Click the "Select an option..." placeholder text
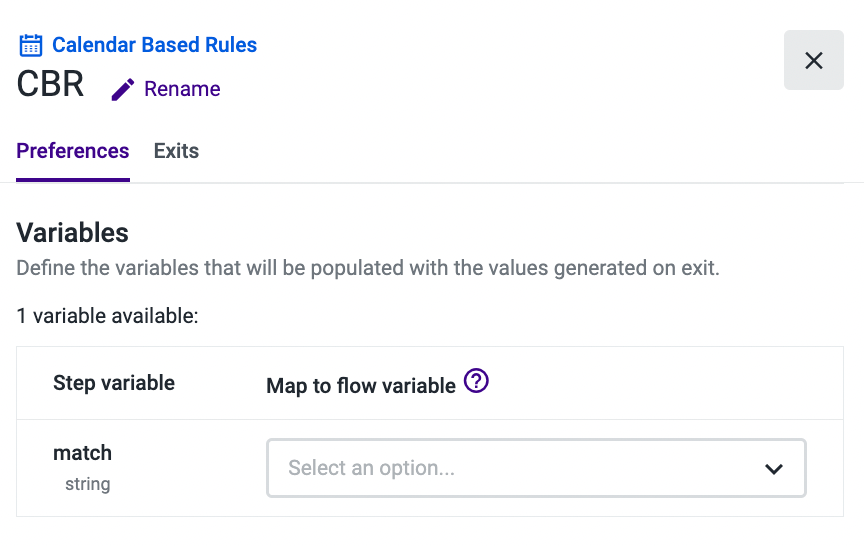The image size is (864, 546). pyautogui.click(x=371, y=468)
